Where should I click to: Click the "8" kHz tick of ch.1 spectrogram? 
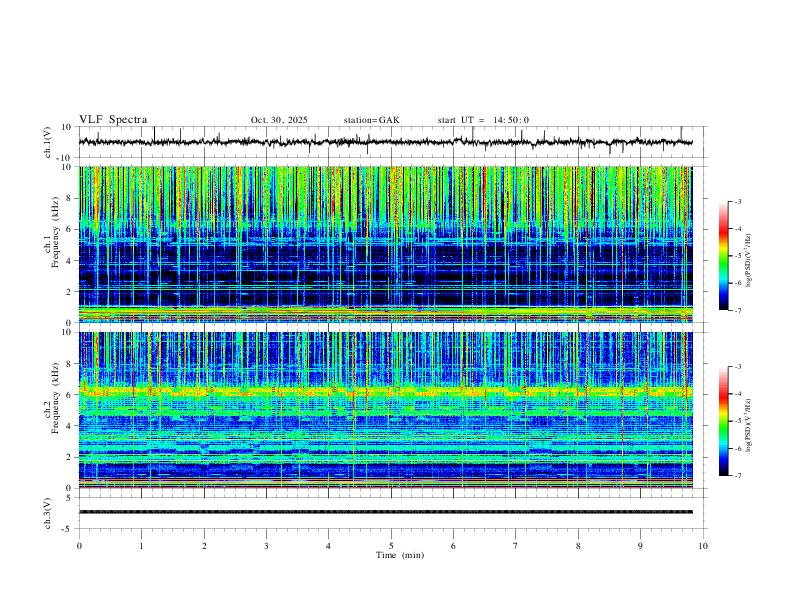[69, 198]
